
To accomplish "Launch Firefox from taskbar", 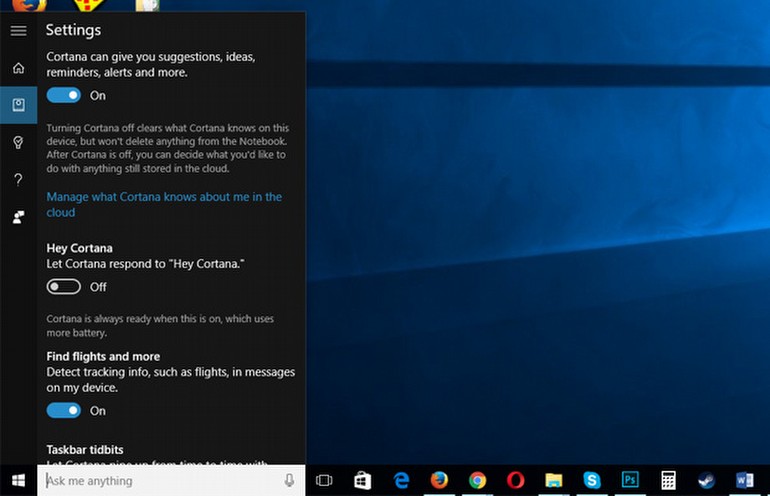I will pyautogui.click(x=439, y=480).
